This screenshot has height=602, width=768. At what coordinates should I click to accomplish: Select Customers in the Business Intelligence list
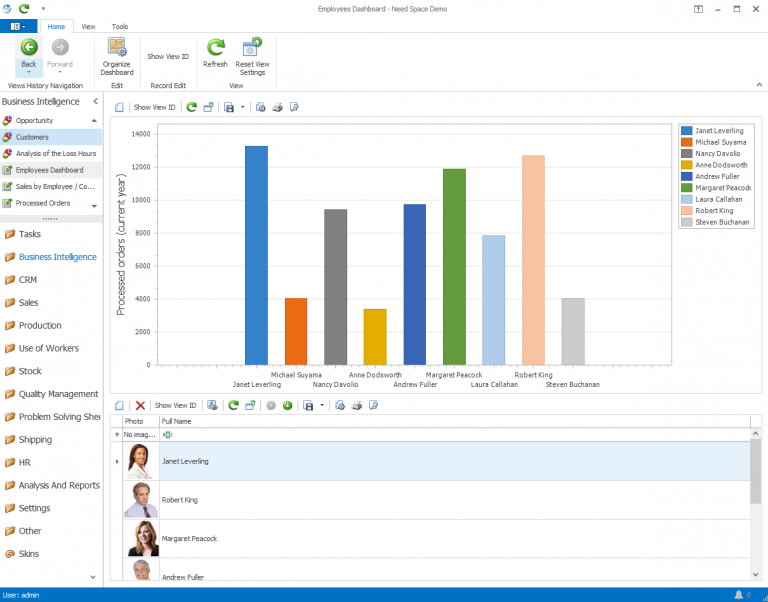click(x=32, y=137)
